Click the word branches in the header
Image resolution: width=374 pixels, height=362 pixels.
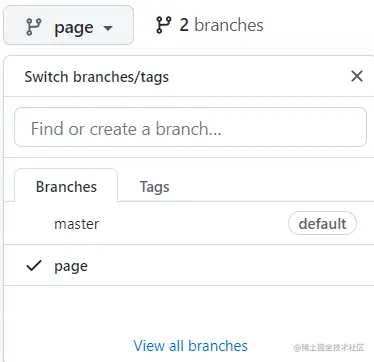pyautogui.click(x=229, y=25)
